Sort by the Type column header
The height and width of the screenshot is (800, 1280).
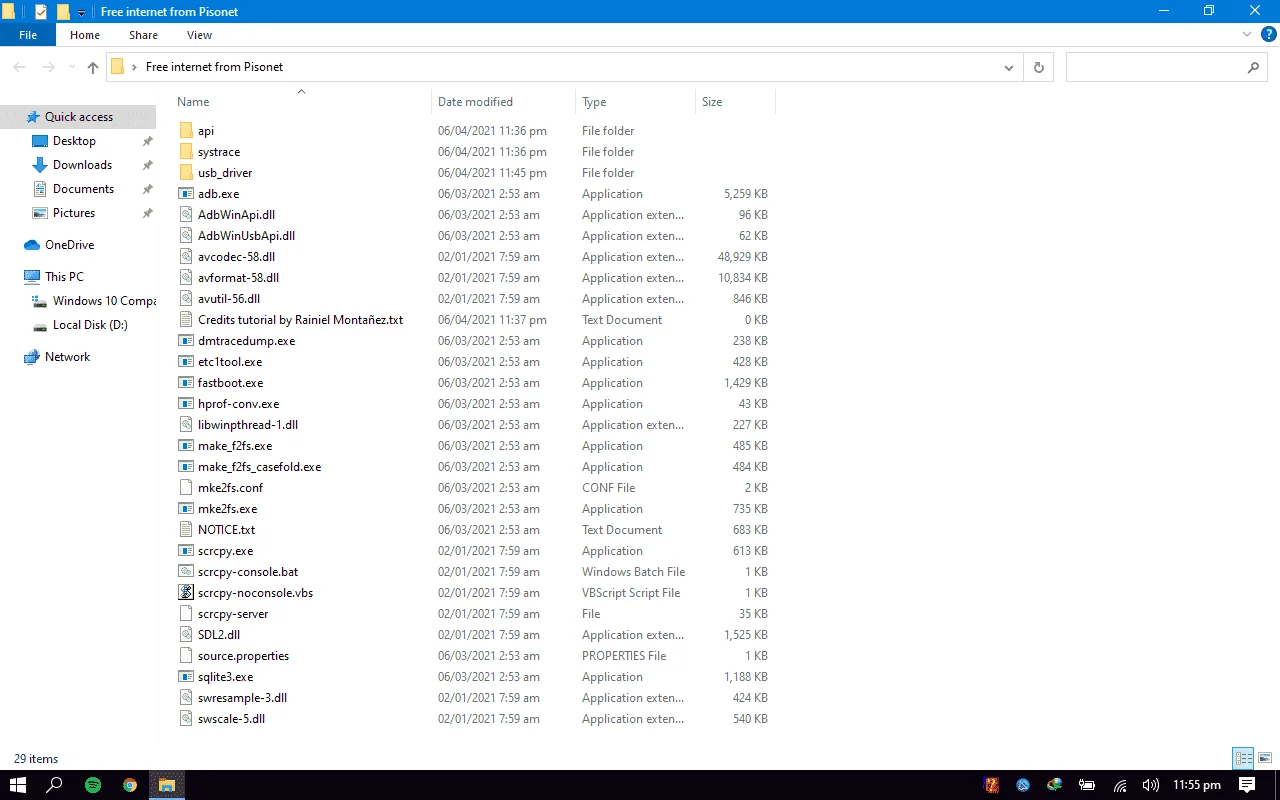coord(636,102)
